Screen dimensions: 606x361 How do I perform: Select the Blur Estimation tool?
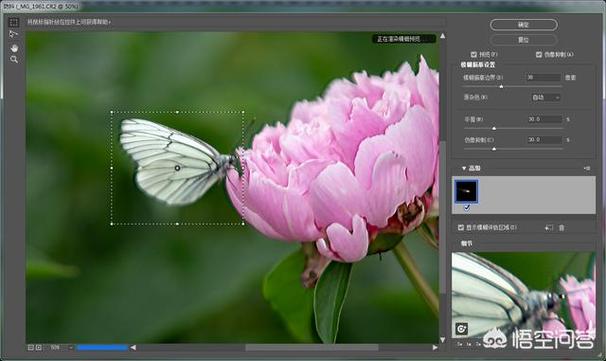click(x=14, y=22)
